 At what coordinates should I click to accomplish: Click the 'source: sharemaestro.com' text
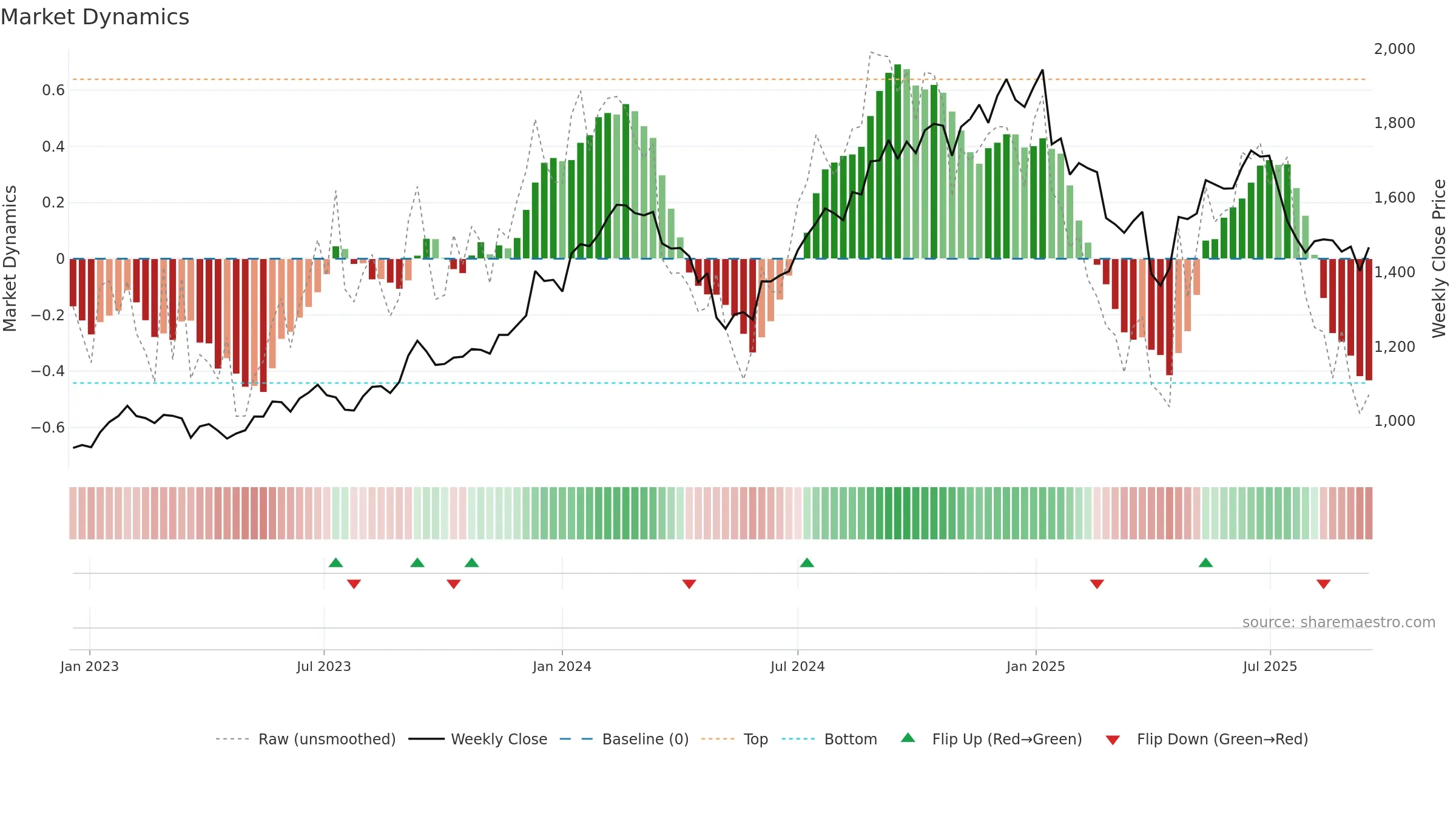pyautogui.click(x=1339, y=622)
